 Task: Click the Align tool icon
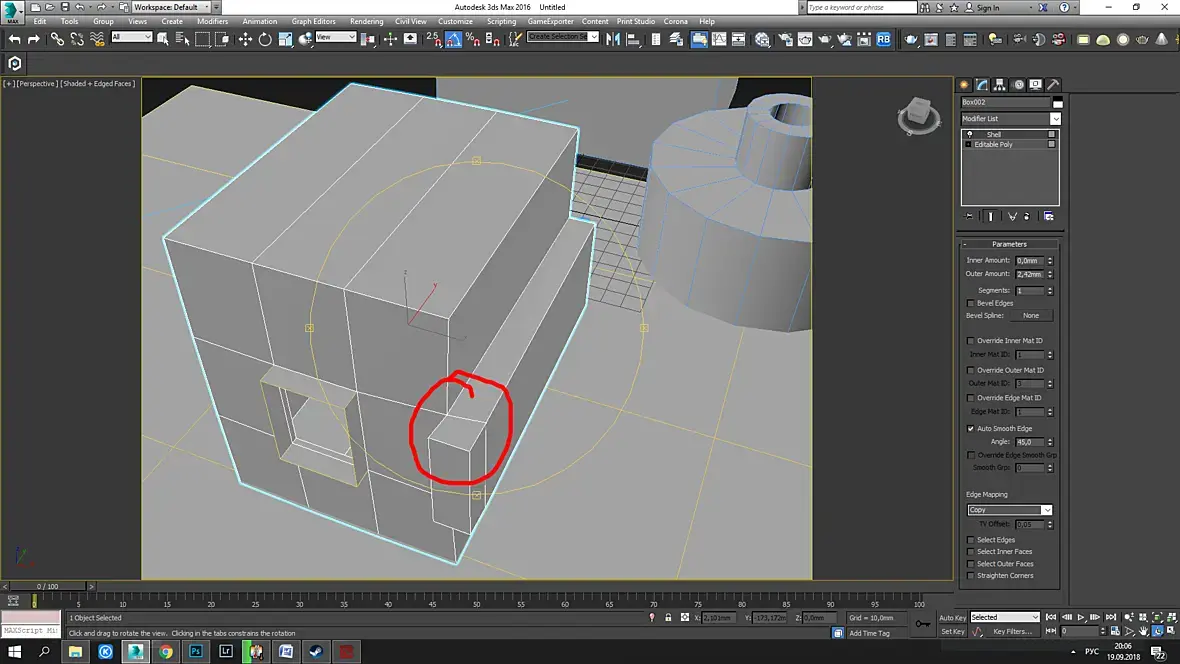[633, 39]
